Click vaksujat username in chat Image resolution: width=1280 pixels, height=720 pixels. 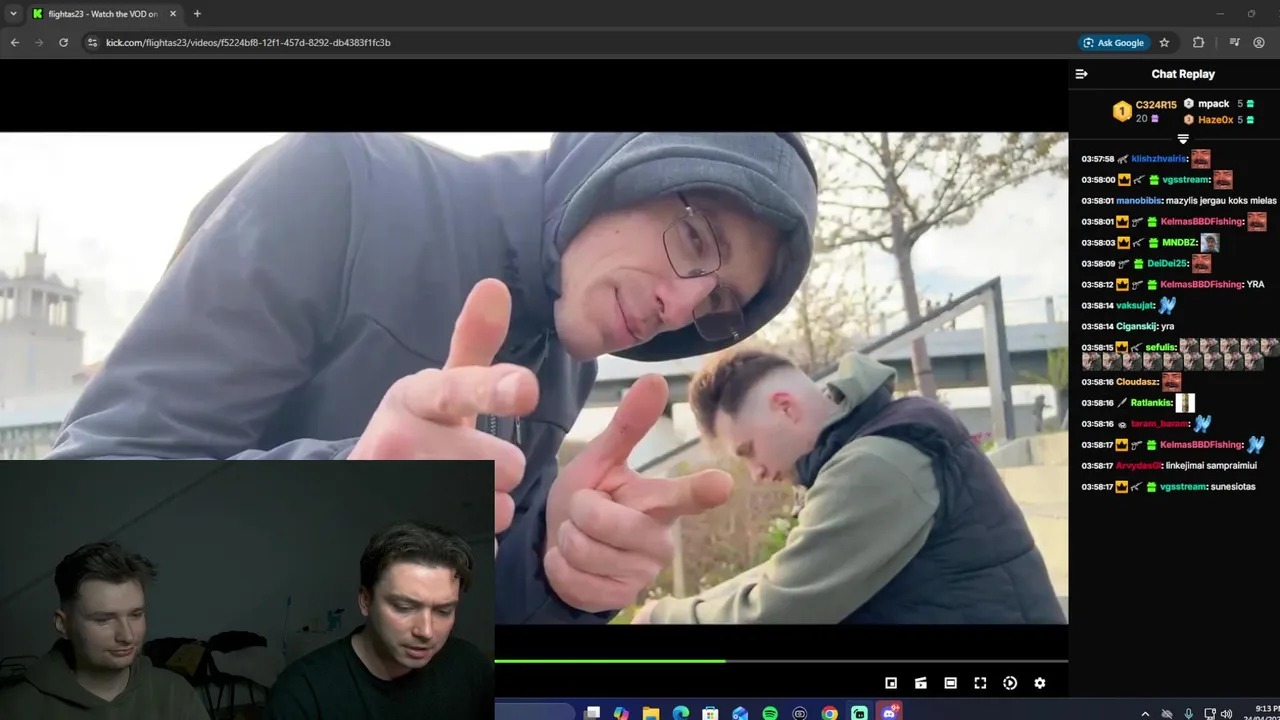pos(1135,306)
